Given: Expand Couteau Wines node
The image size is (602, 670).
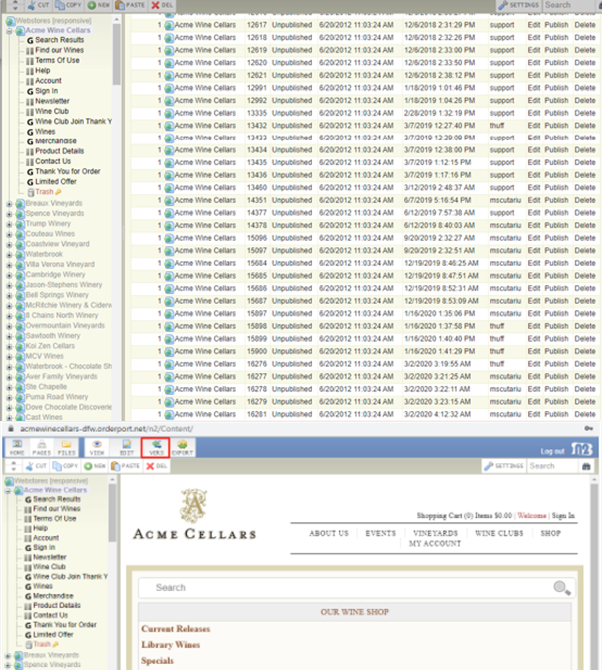Looking at the screenshot, I should [9, 235].
